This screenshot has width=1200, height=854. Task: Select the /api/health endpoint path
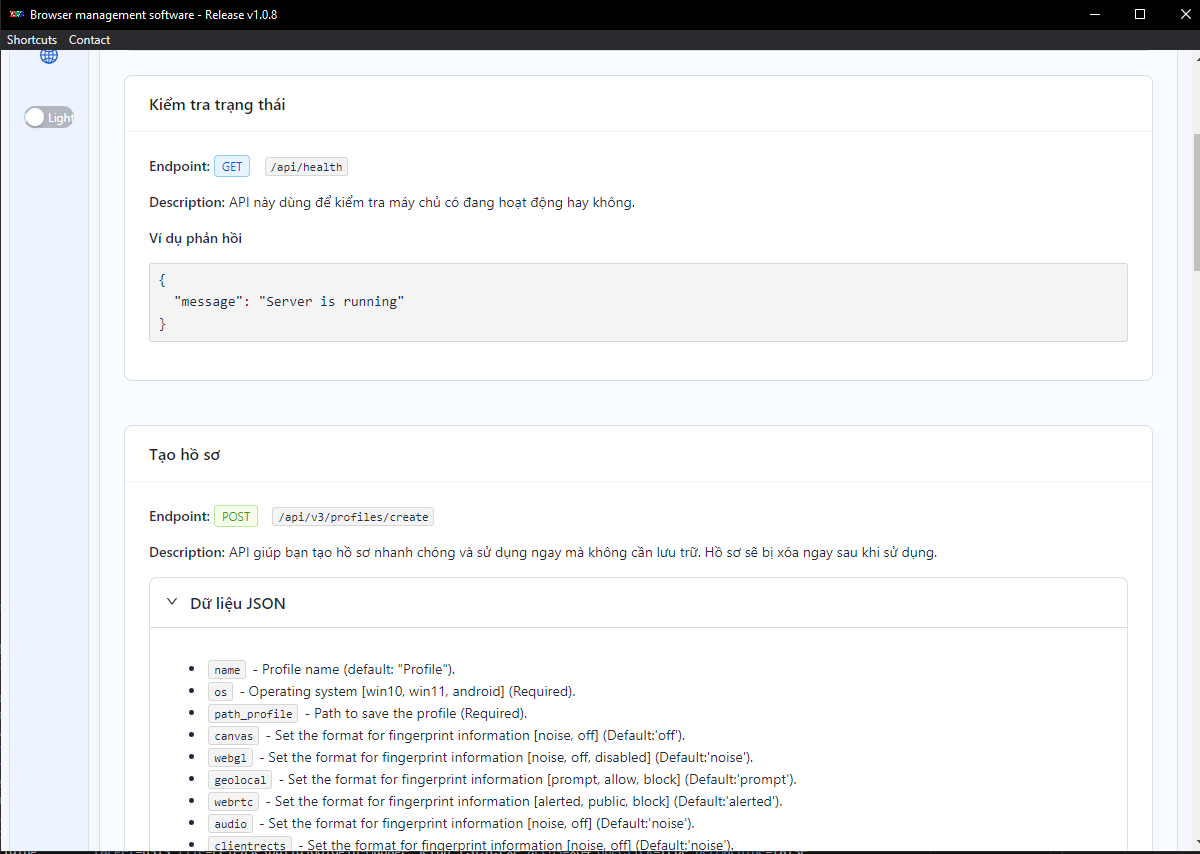[x=306, y=167]
